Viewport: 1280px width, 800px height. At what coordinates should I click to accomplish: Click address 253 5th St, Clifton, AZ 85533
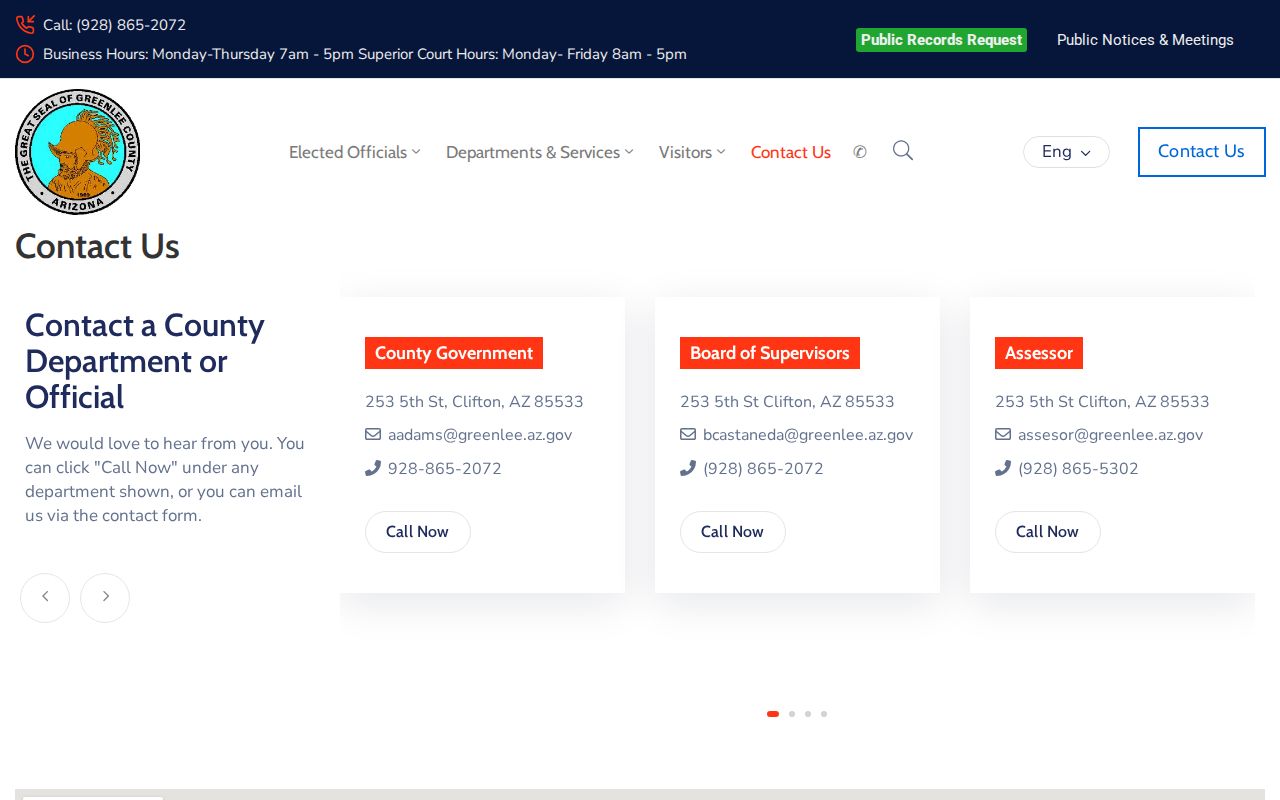pos(474,402)
